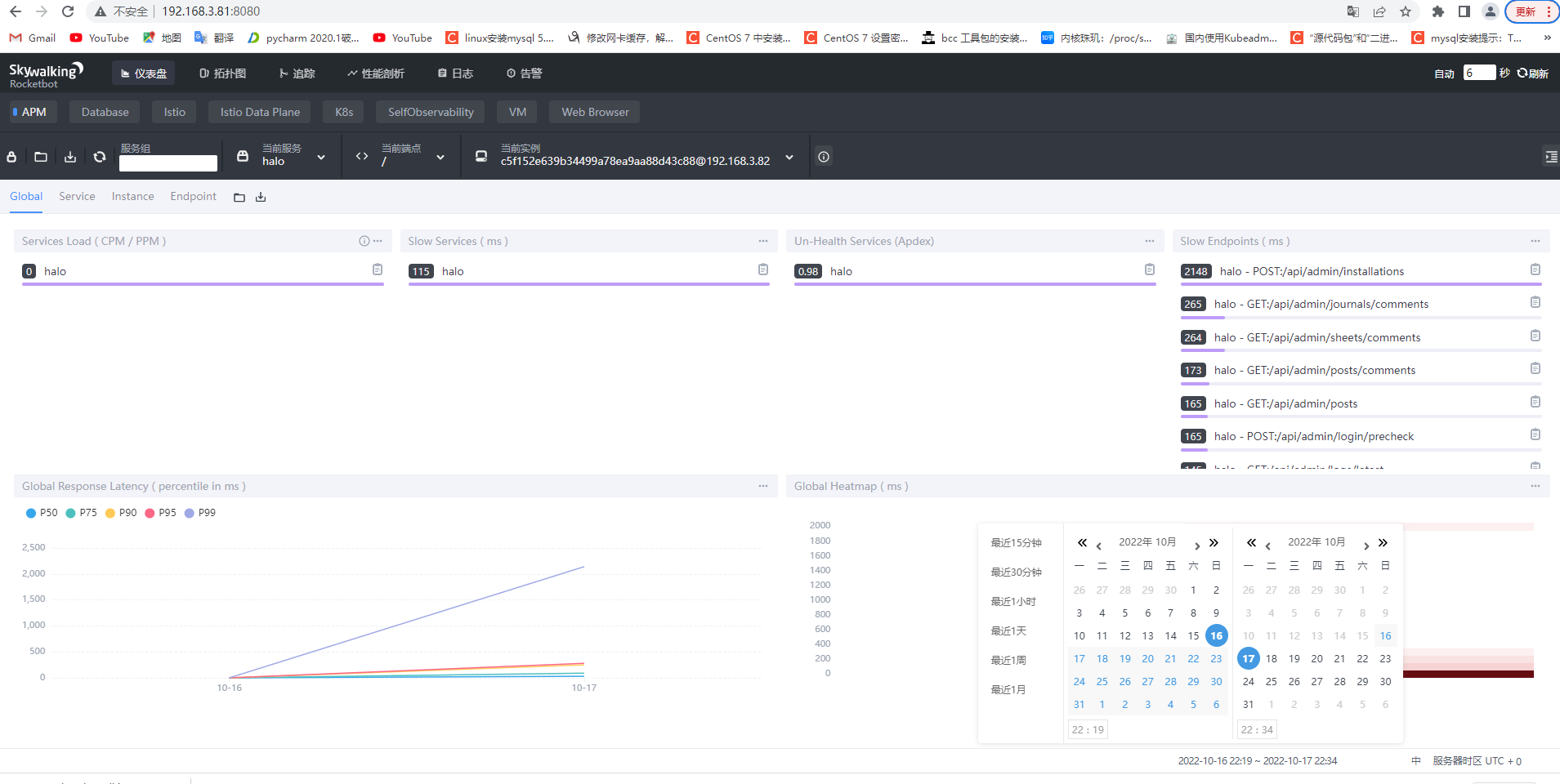This screenshot has width=1560, height=784.
Task: Toggle P99 legend series
Action: coord(200,513)
